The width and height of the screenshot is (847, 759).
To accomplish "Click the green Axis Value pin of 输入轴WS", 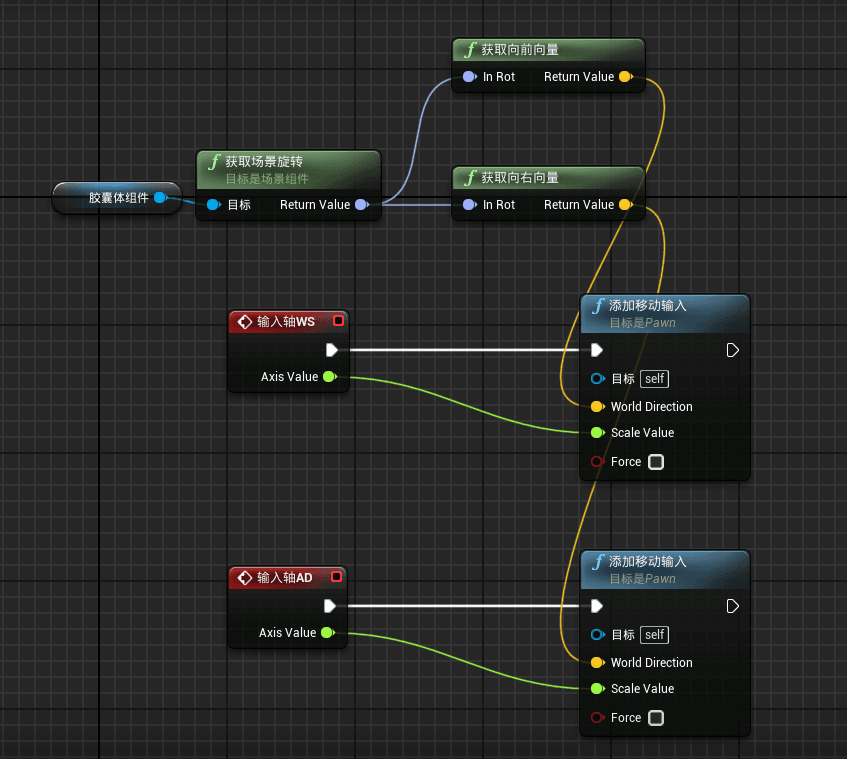I will pos(328,377).
